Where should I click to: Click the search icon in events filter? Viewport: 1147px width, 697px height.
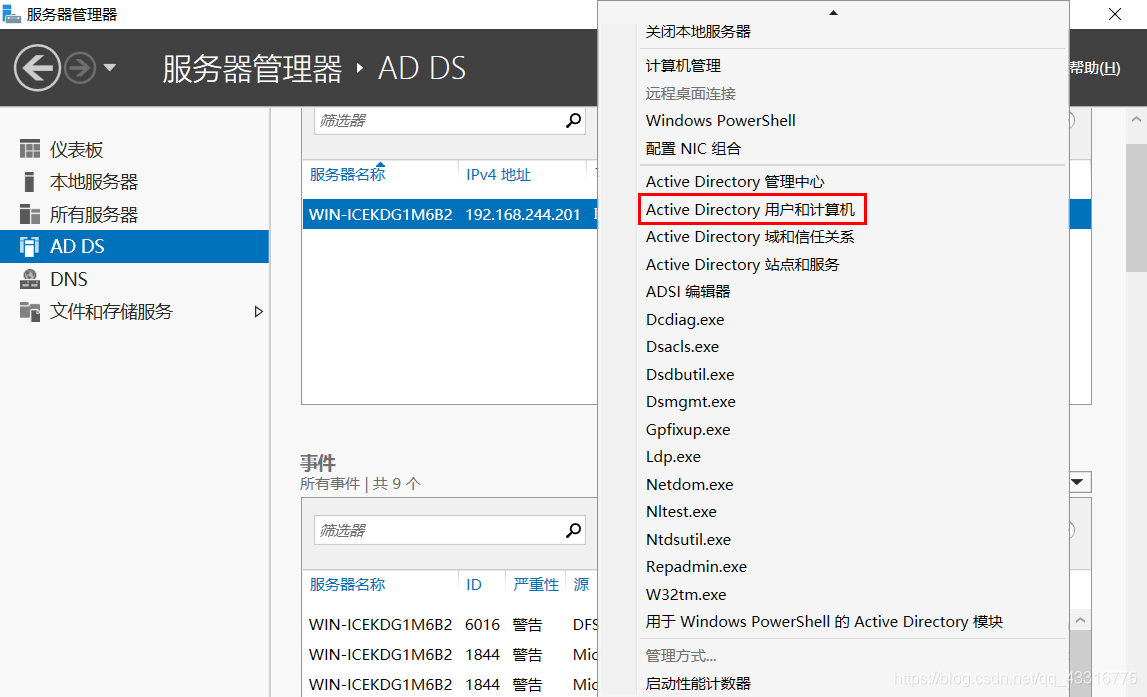(574, 530)
